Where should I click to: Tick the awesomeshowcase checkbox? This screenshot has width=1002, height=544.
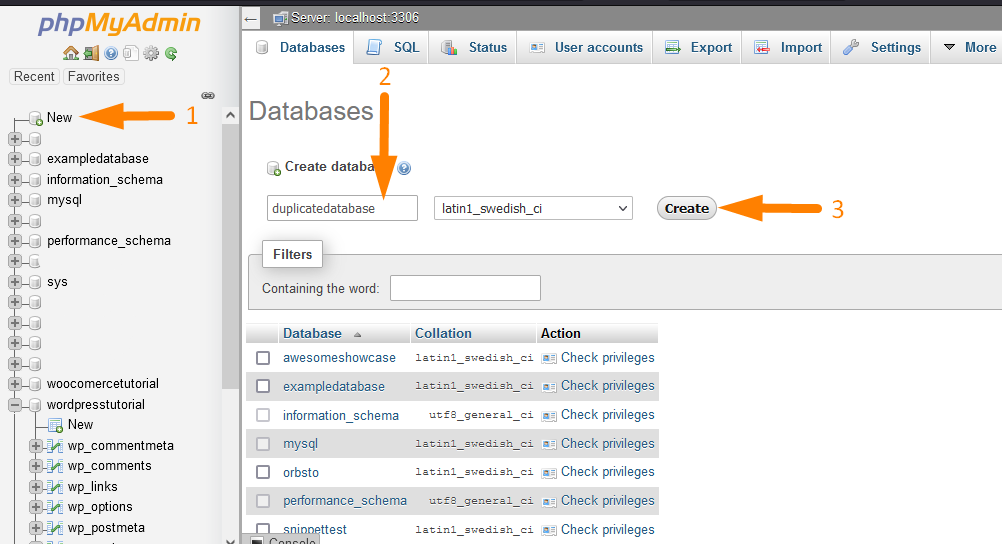pos(263,358)
